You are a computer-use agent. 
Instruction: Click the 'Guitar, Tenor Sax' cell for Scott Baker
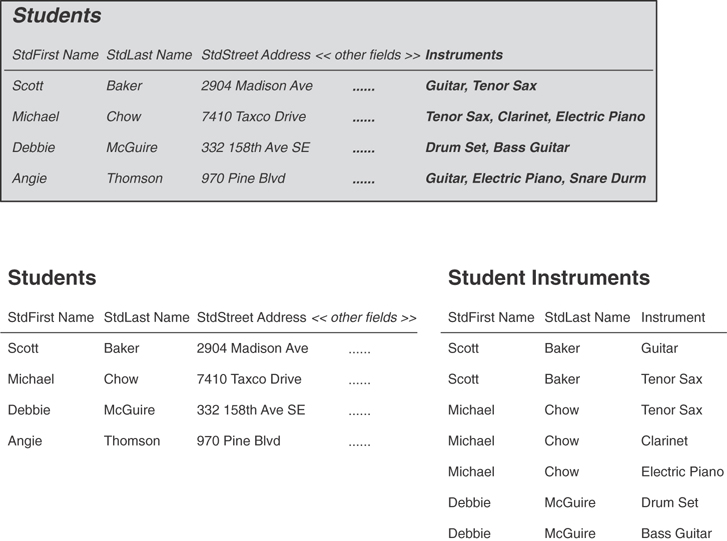coord(481,86)
